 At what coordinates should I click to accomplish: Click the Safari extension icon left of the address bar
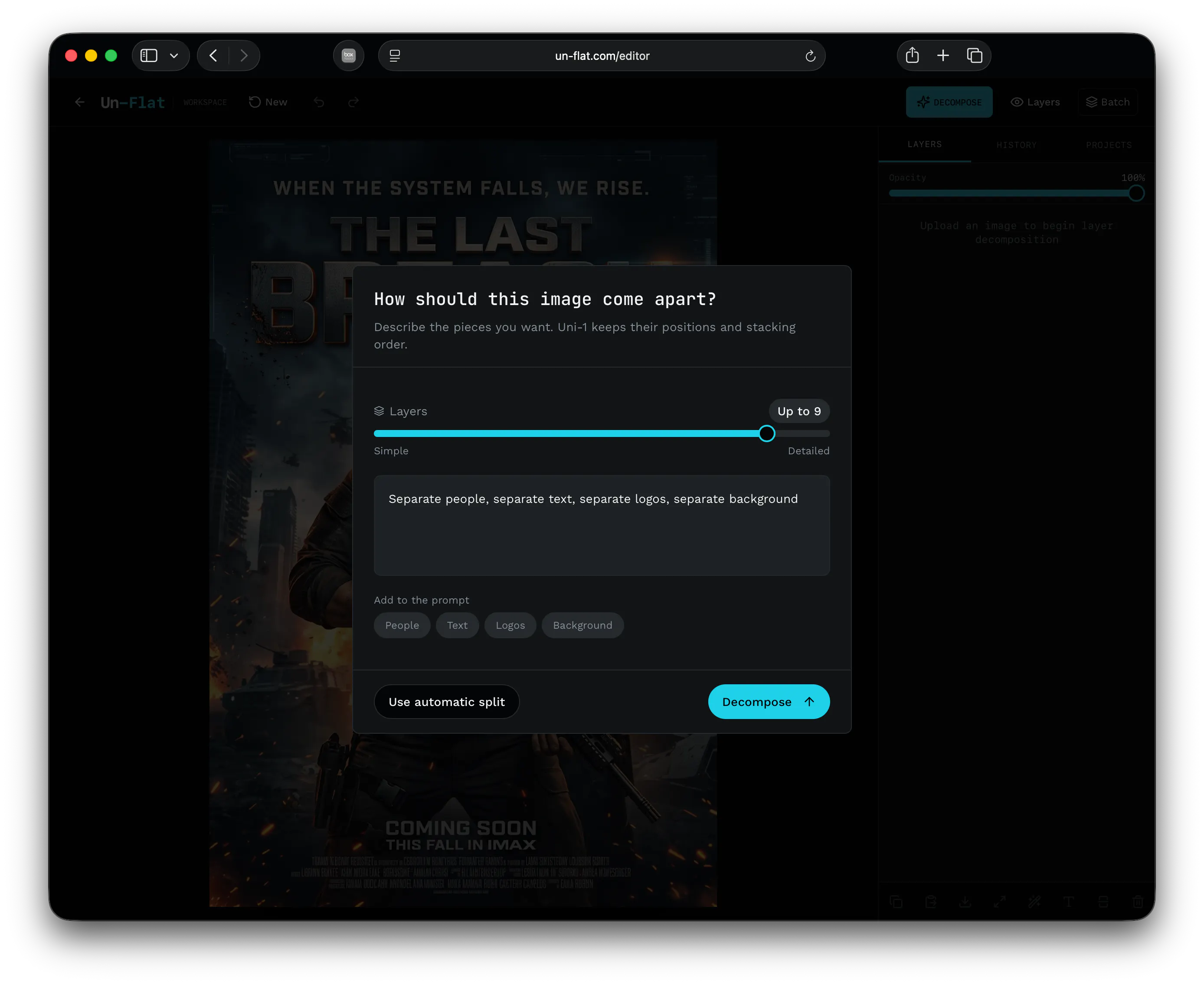pyautogui.click(x=348, y=56)
